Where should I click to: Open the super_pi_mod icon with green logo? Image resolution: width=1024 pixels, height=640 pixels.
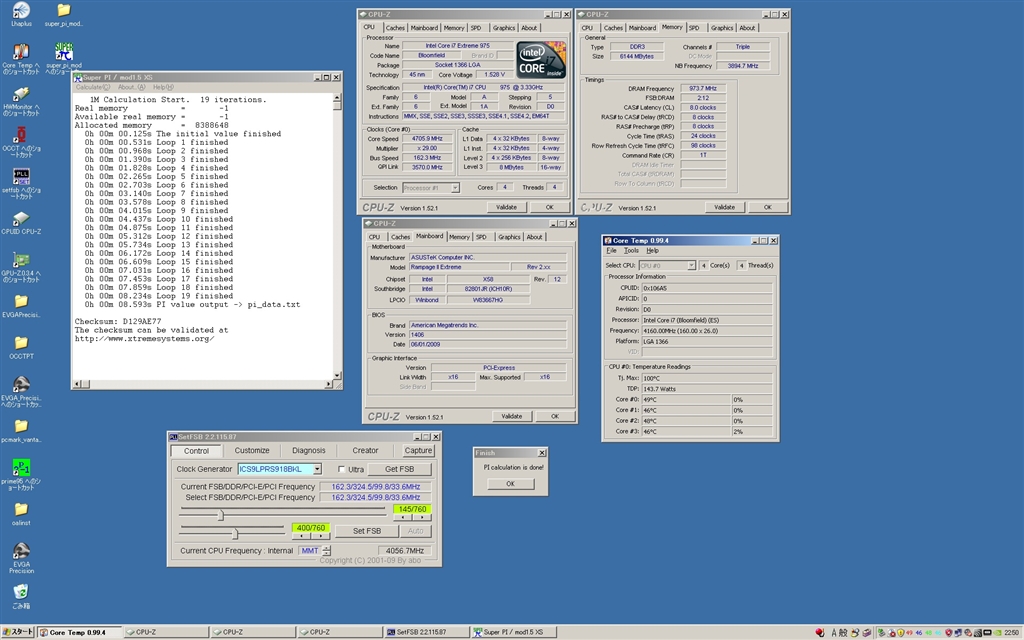point(64,50)
